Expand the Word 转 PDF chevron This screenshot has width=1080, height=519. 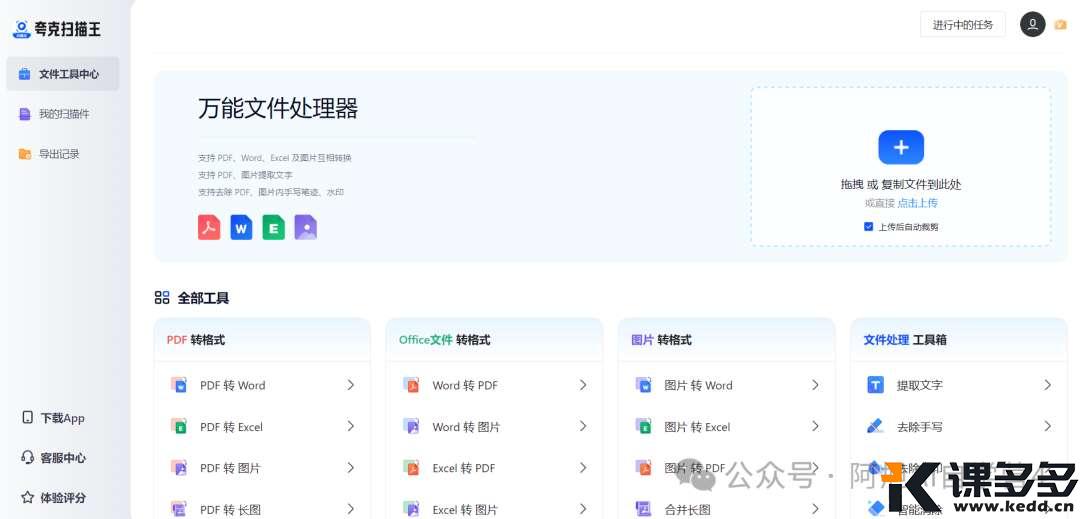pos(582,385)
